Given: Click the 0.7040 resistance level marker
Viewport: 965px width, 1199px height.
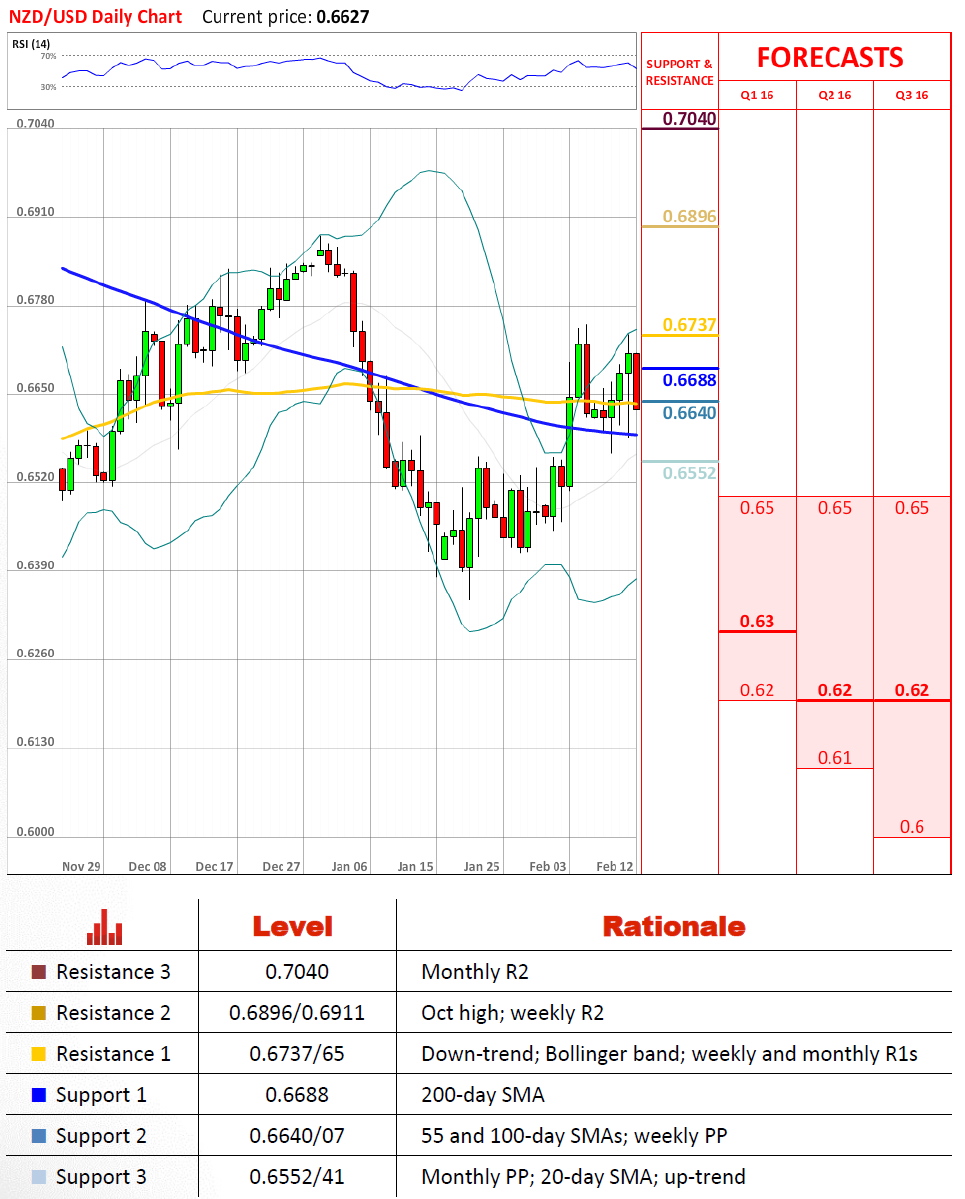Looking at the screenshot, I should [690, 119].
